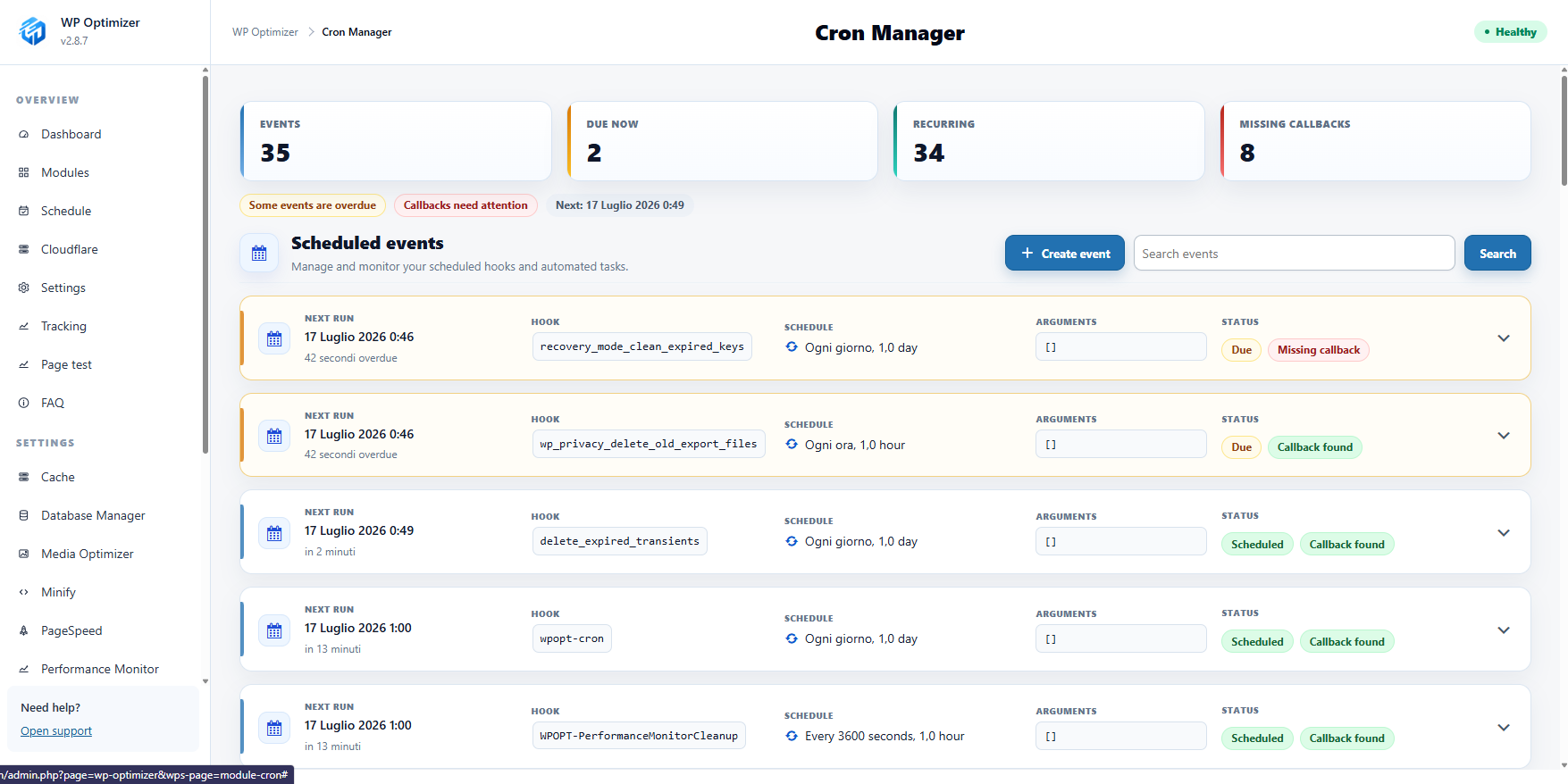Click the WP Optimizer logo icon

(32, 31)
